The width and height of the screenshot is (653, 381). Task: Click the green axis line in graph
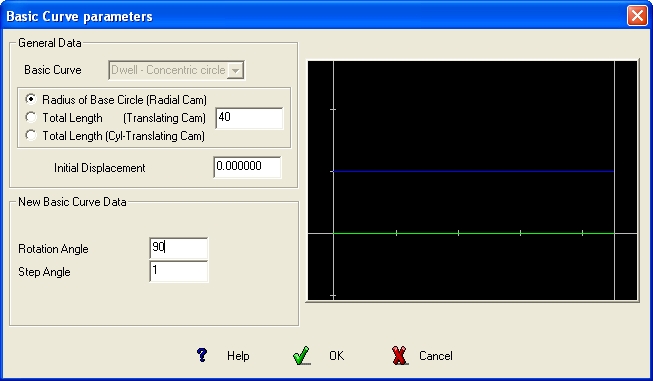tap(473, 234)
